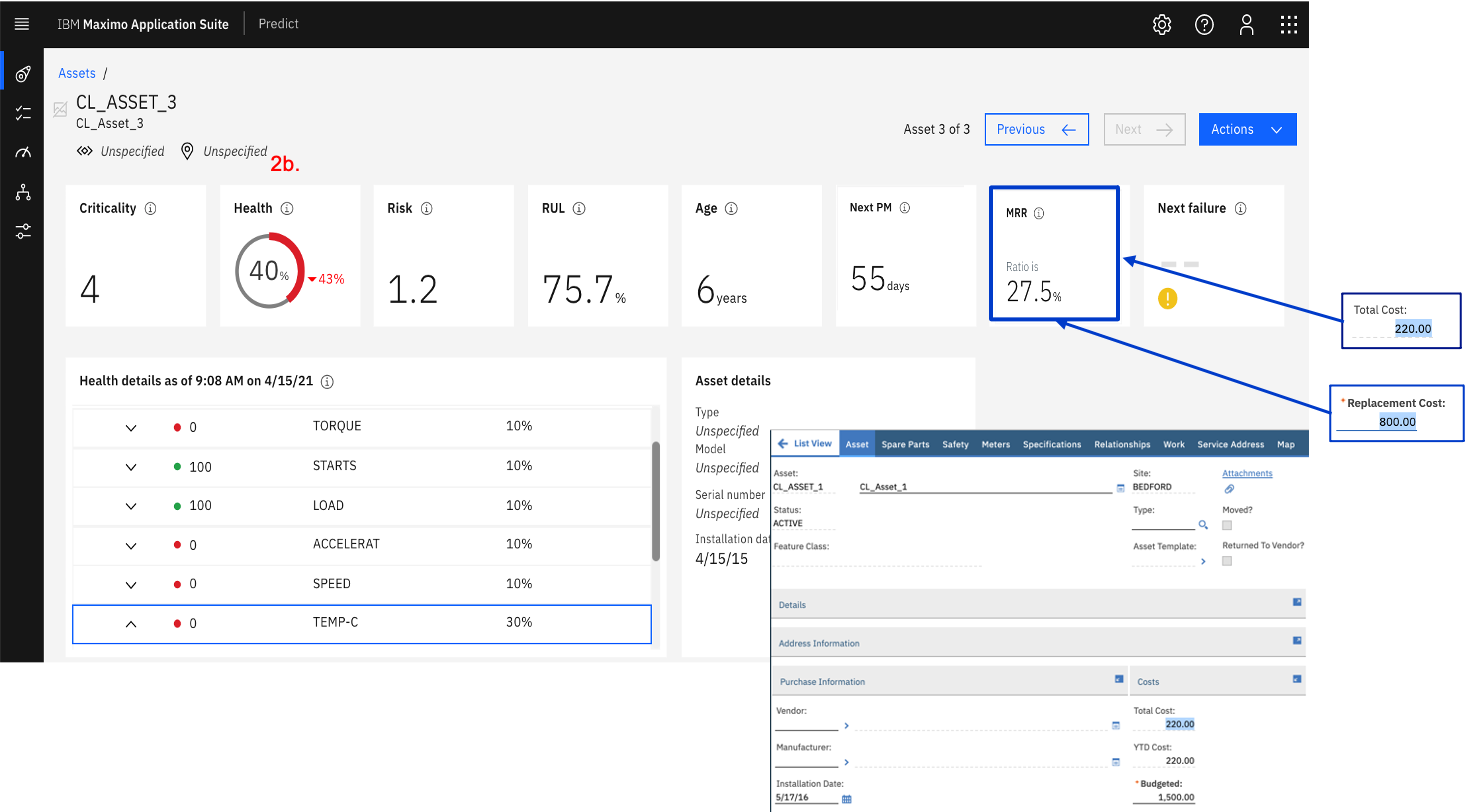This screenshot has width=1466, height=812.
Task: Open the checklist icon in left sidebar
Action: tap(23, 114)
